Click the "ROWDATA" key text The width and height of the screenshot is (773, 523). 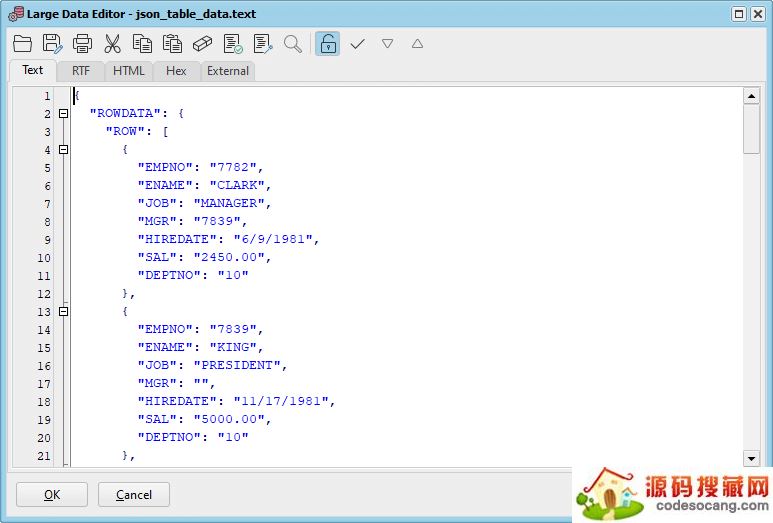pyautogui.click(x=125, y=113)
